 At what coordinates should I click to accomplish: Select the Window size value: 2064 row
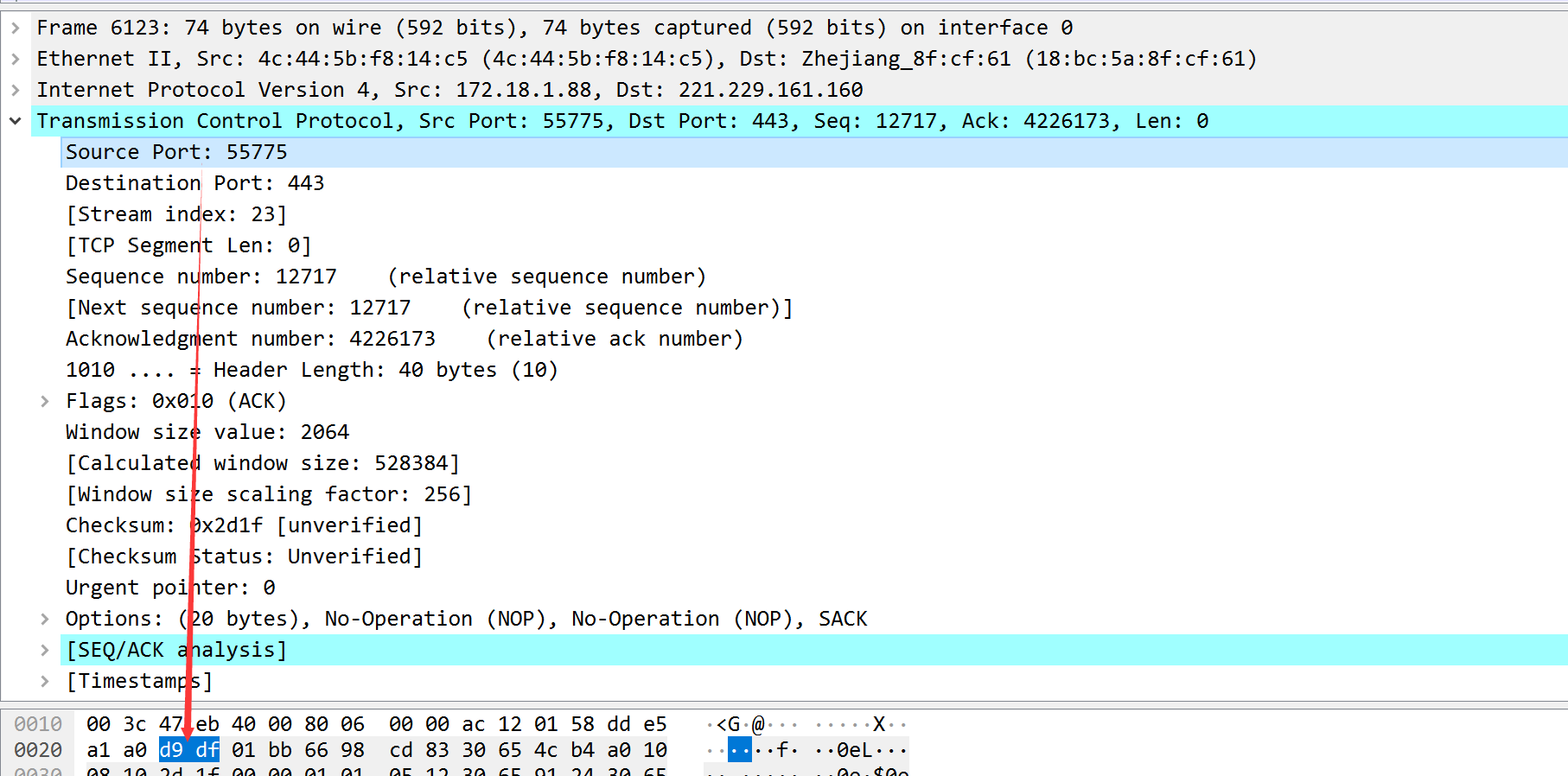[814, 432]
